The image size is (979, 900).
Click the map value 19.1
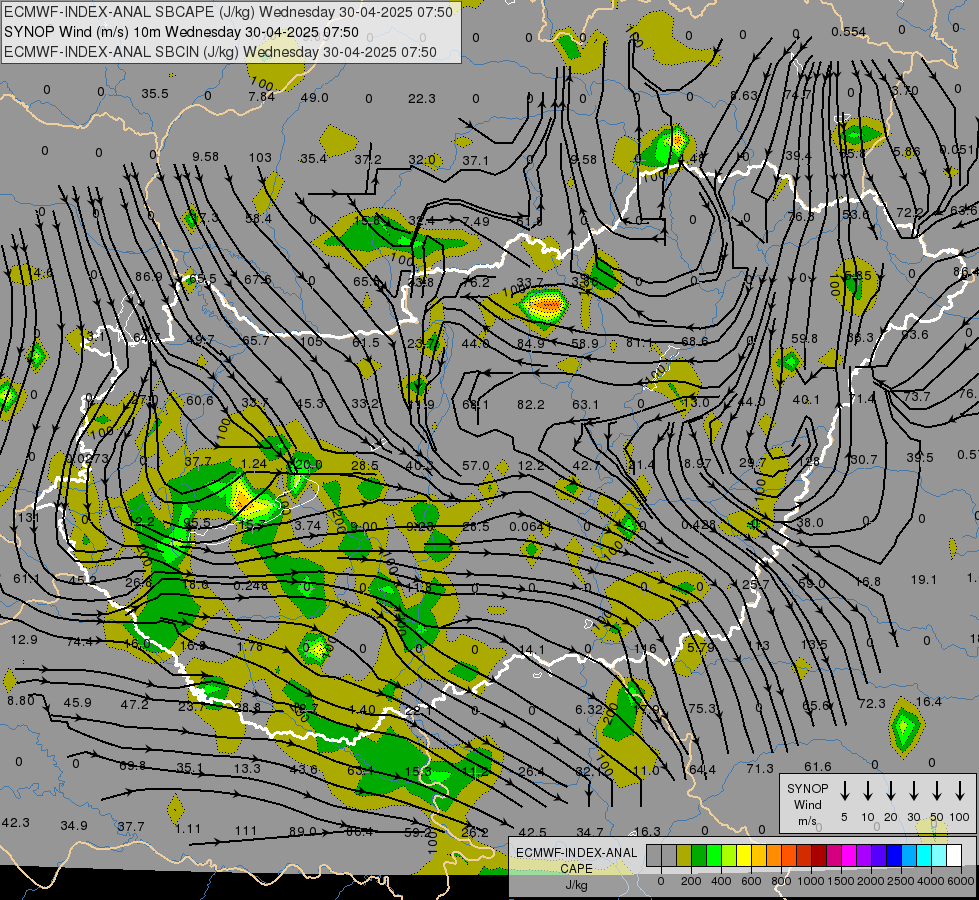point(923,580)
